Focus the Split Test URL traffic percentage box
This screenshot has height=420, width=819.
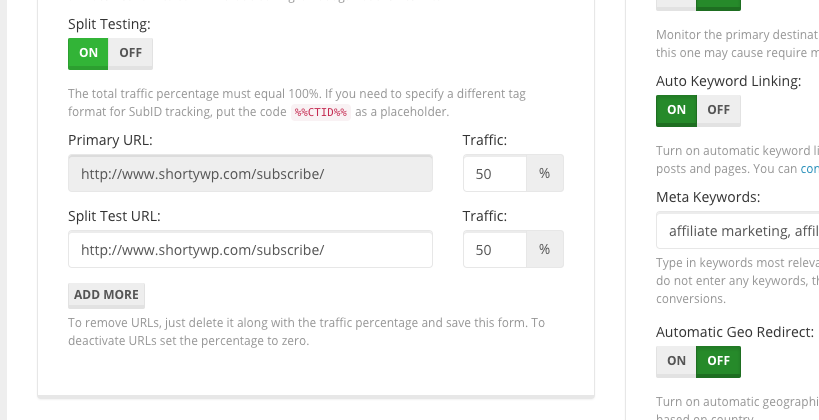[x=495, y=250]
